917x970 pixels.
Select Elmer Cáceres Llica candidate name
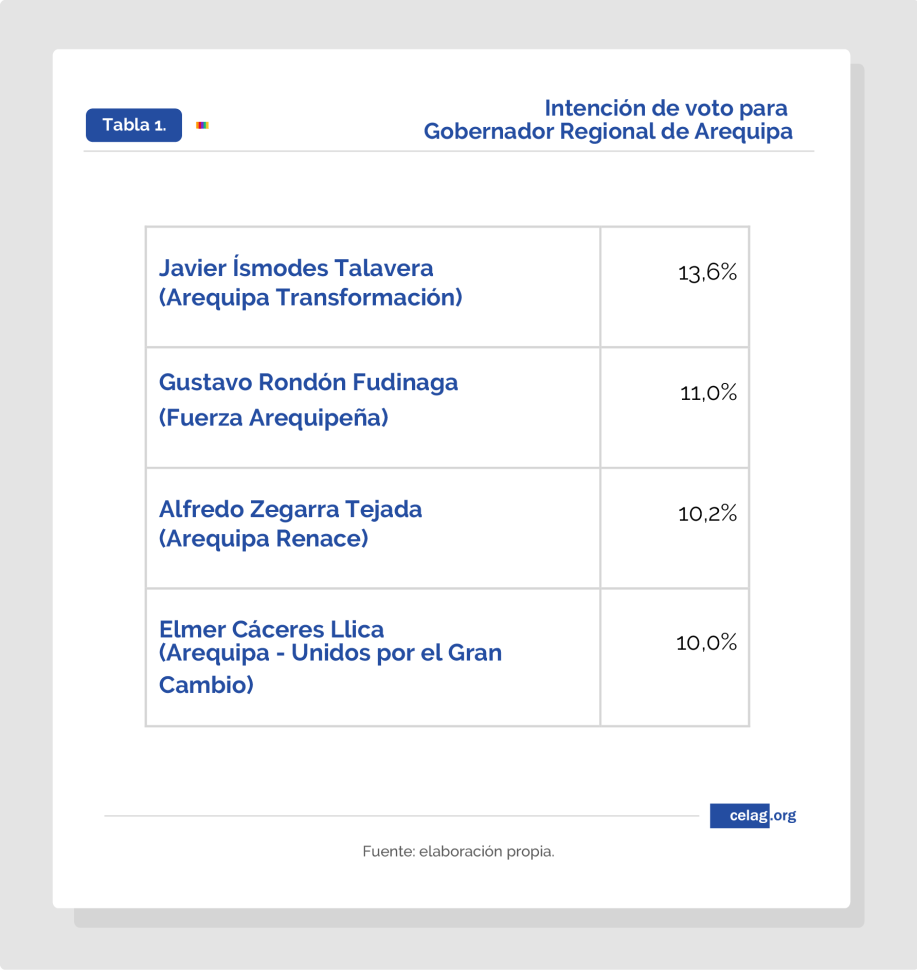tap(271, 629)
